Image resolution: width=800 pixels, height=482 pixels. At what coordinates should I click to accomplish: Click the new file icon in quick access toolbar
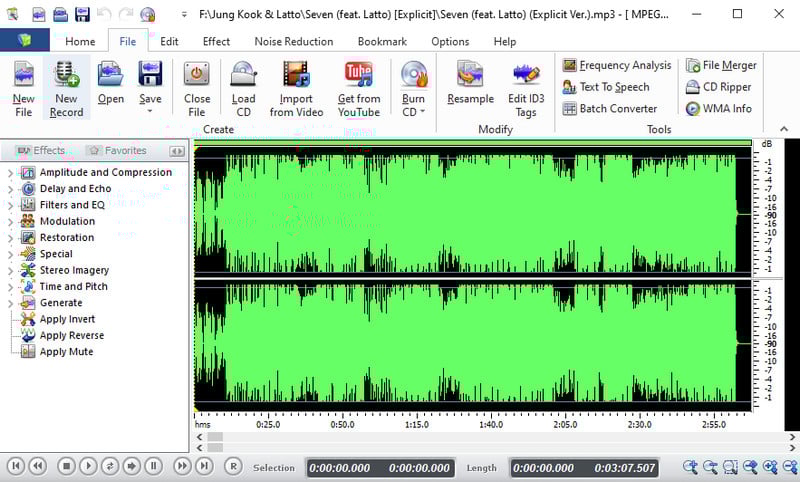click(39, 14)
